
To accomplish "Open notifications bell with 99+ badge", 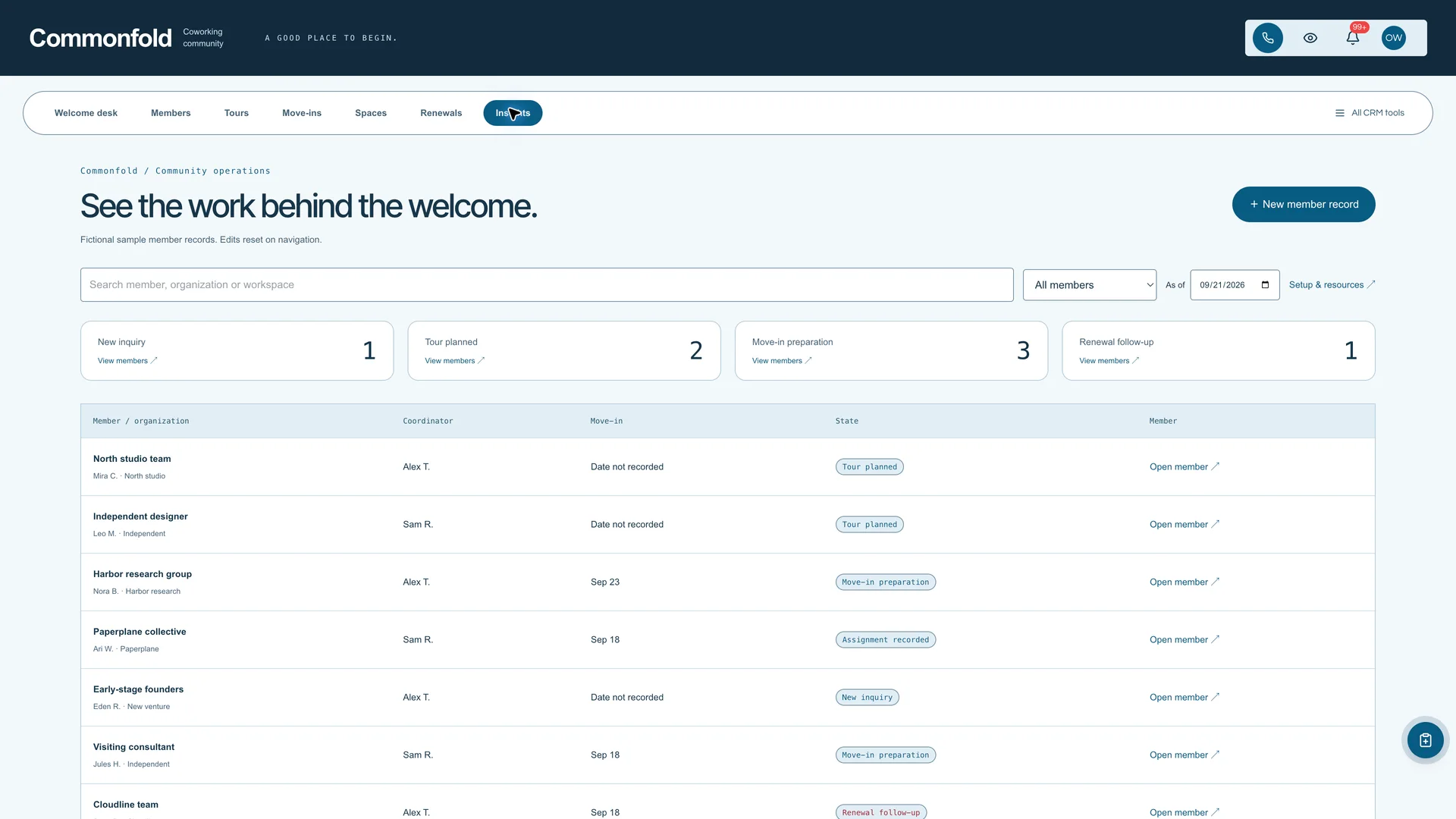I will pyautogui.click(x=1352, y=38).
